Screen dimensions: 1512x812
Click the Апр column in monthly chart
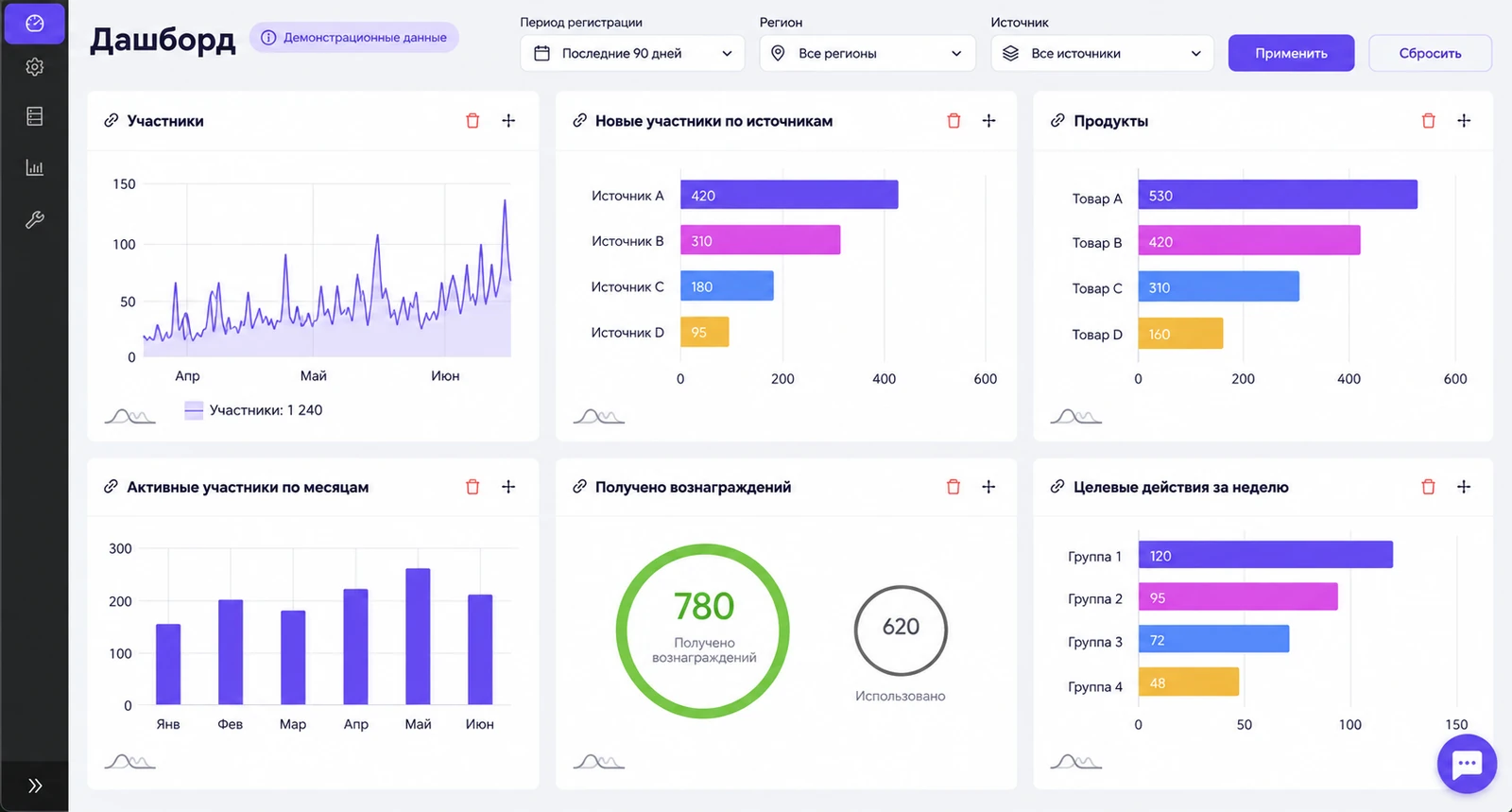tap(355, 647)
